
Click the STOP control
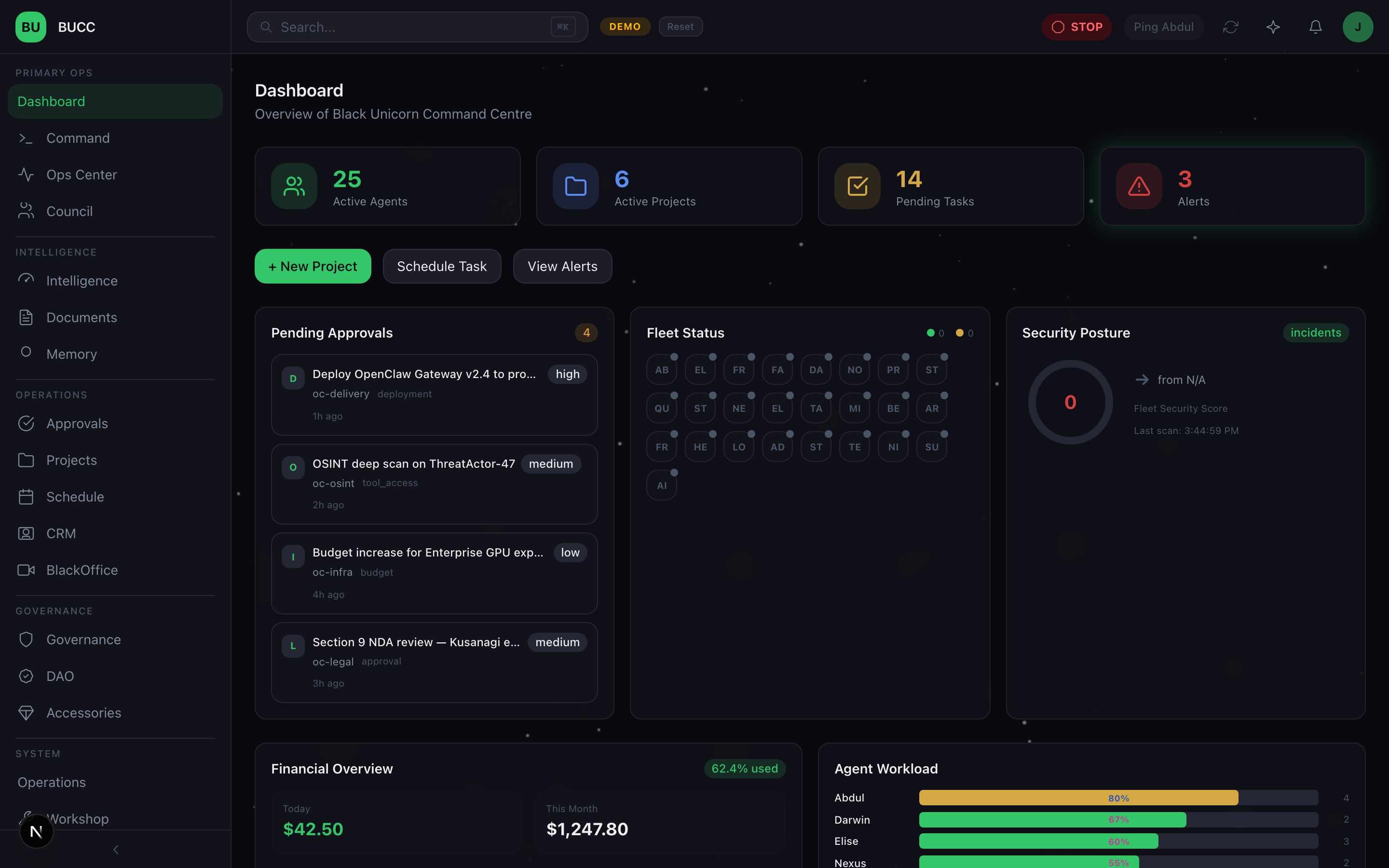pyautogui.click(x=1076, y=27)
